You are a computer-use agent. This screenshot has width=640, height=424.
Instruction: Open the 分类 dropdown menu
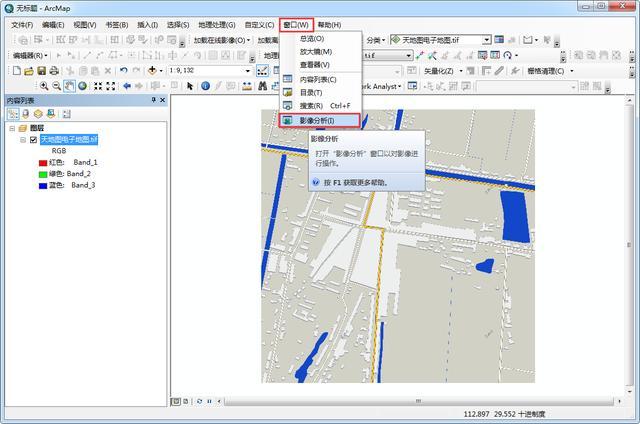376,40
